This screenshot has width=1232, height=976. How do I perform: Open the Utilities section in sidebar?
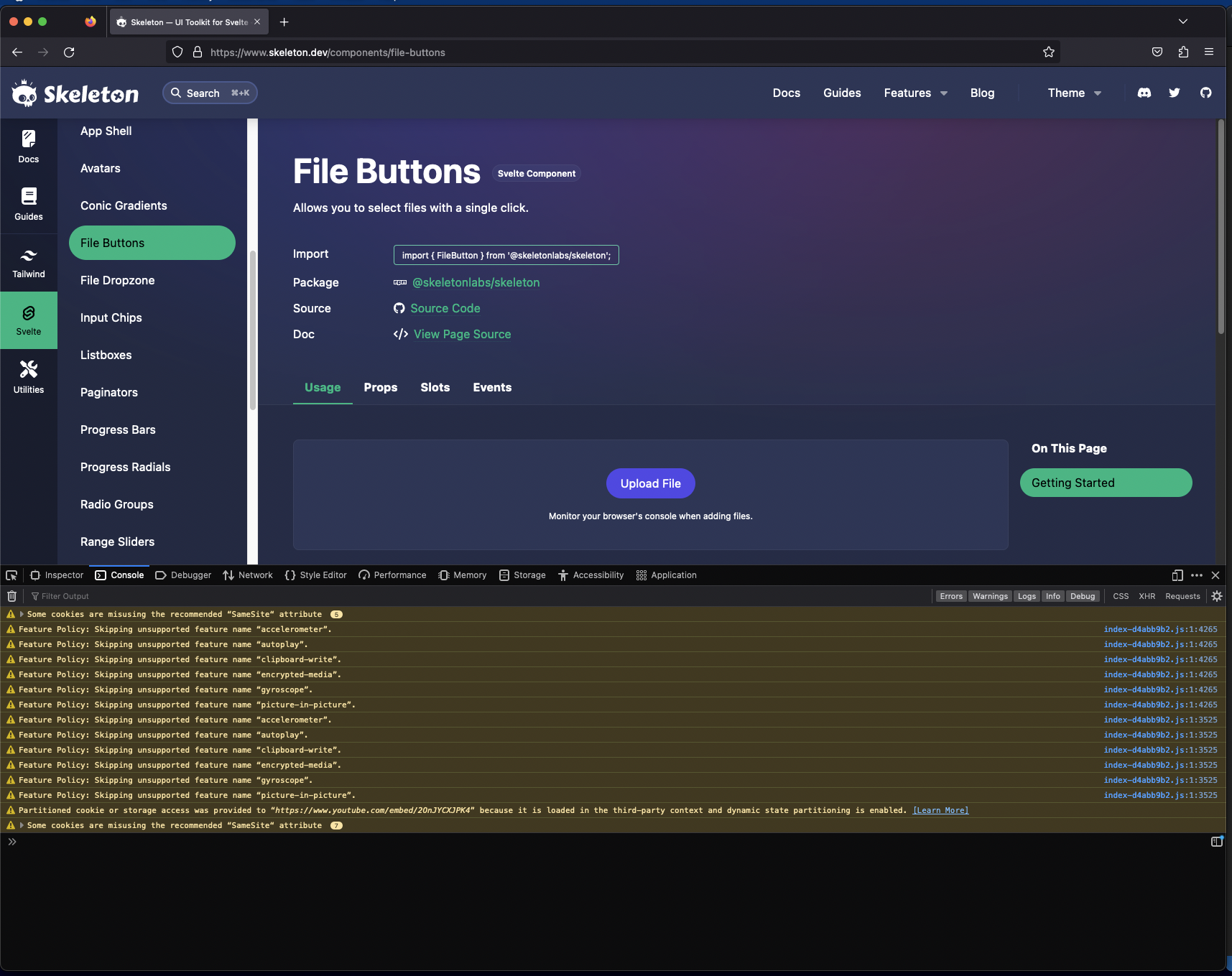29,378
